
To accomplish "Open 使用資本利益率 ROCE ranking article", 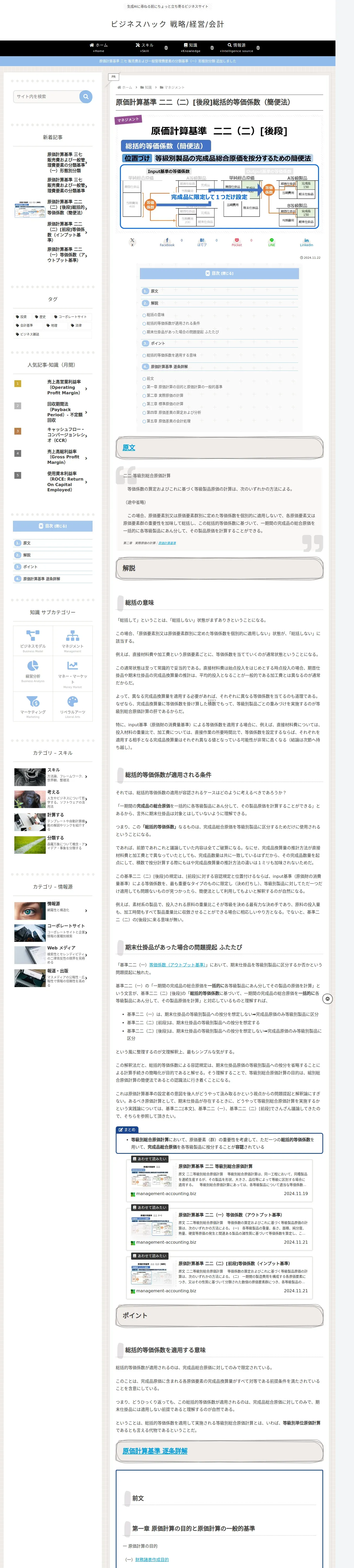I will [53, 481].
